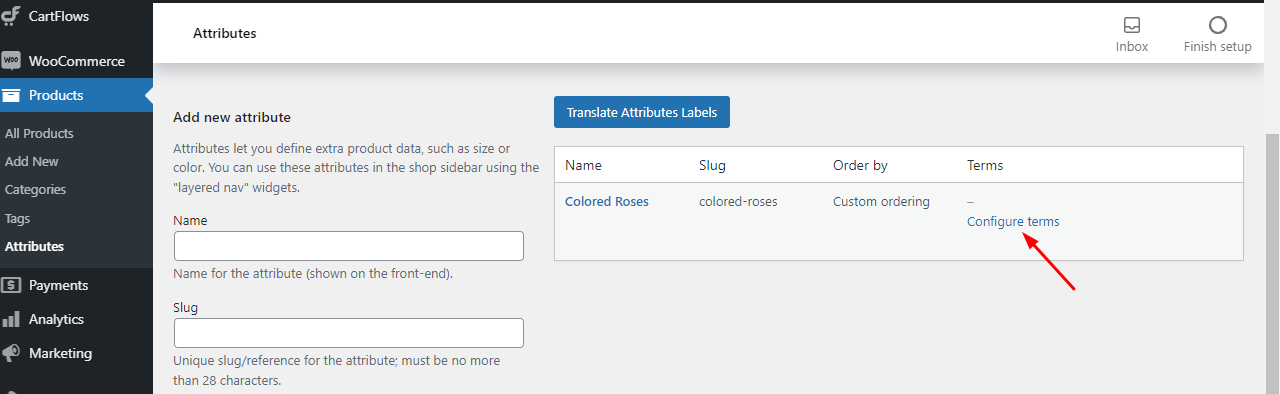1280x394 pixels.
Task: Click the Finish setup circle icon
Action: pyautogui.click(x=1217, y=25)
